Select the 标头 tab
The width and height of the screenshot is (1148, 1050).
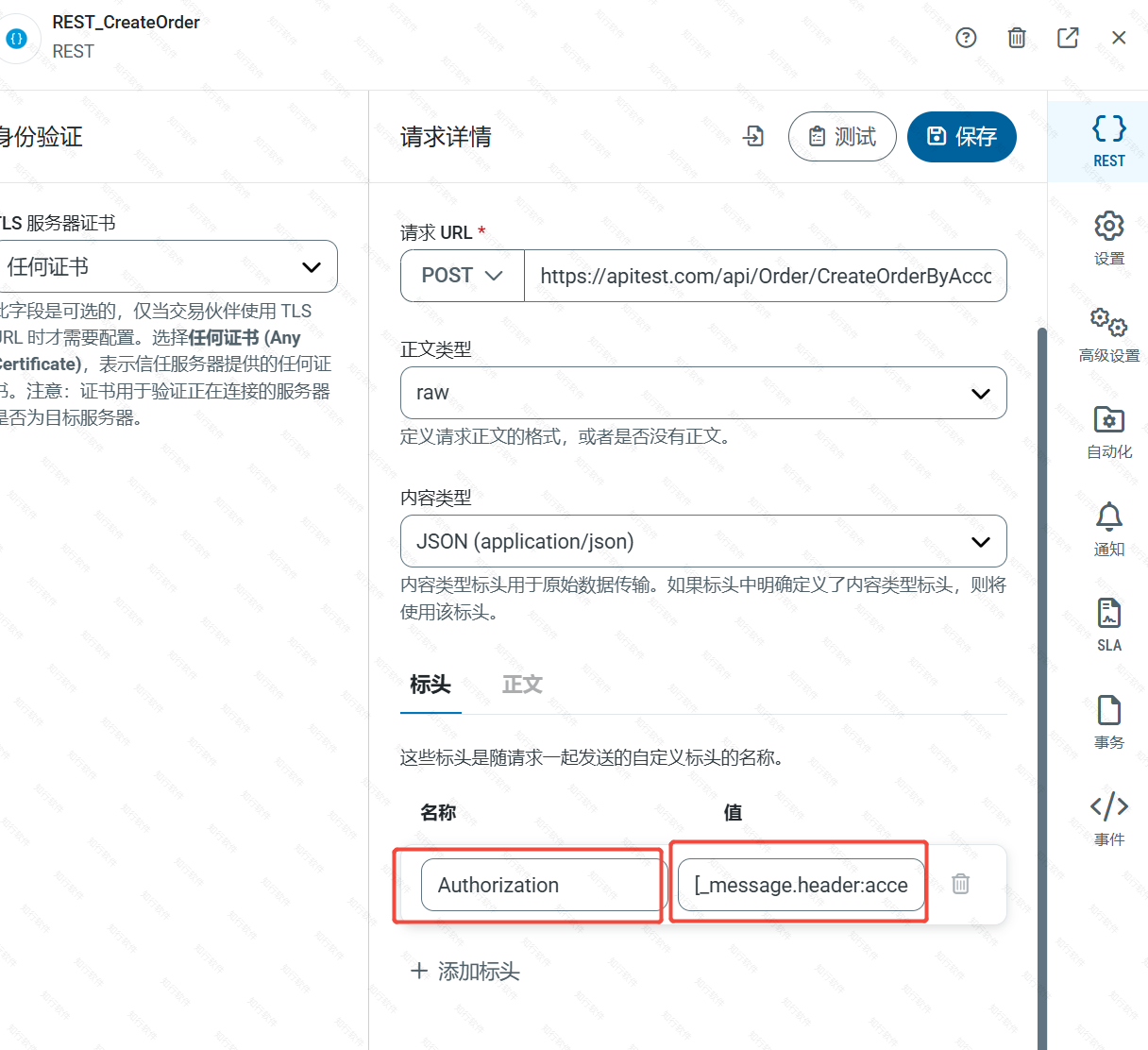coord(430,685)
